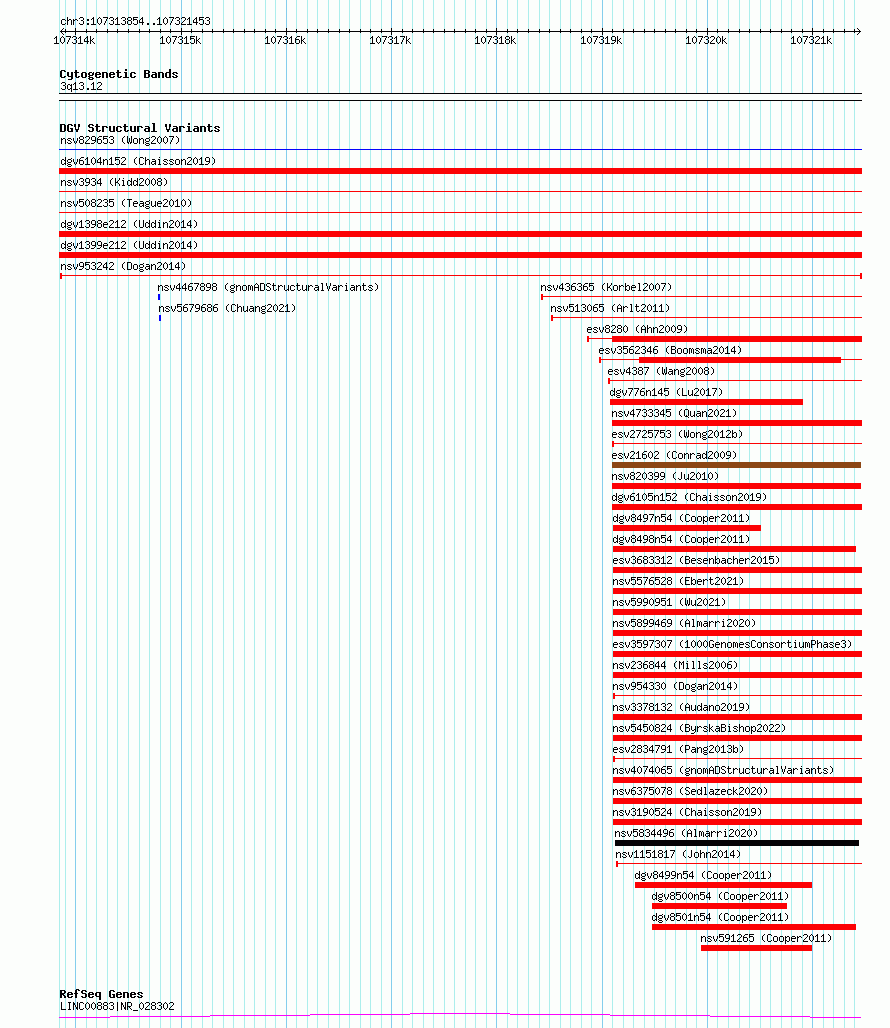Click nsv5679686 (Chuang2021) label
Viewport: 890px width, 1028px height.
227,308
